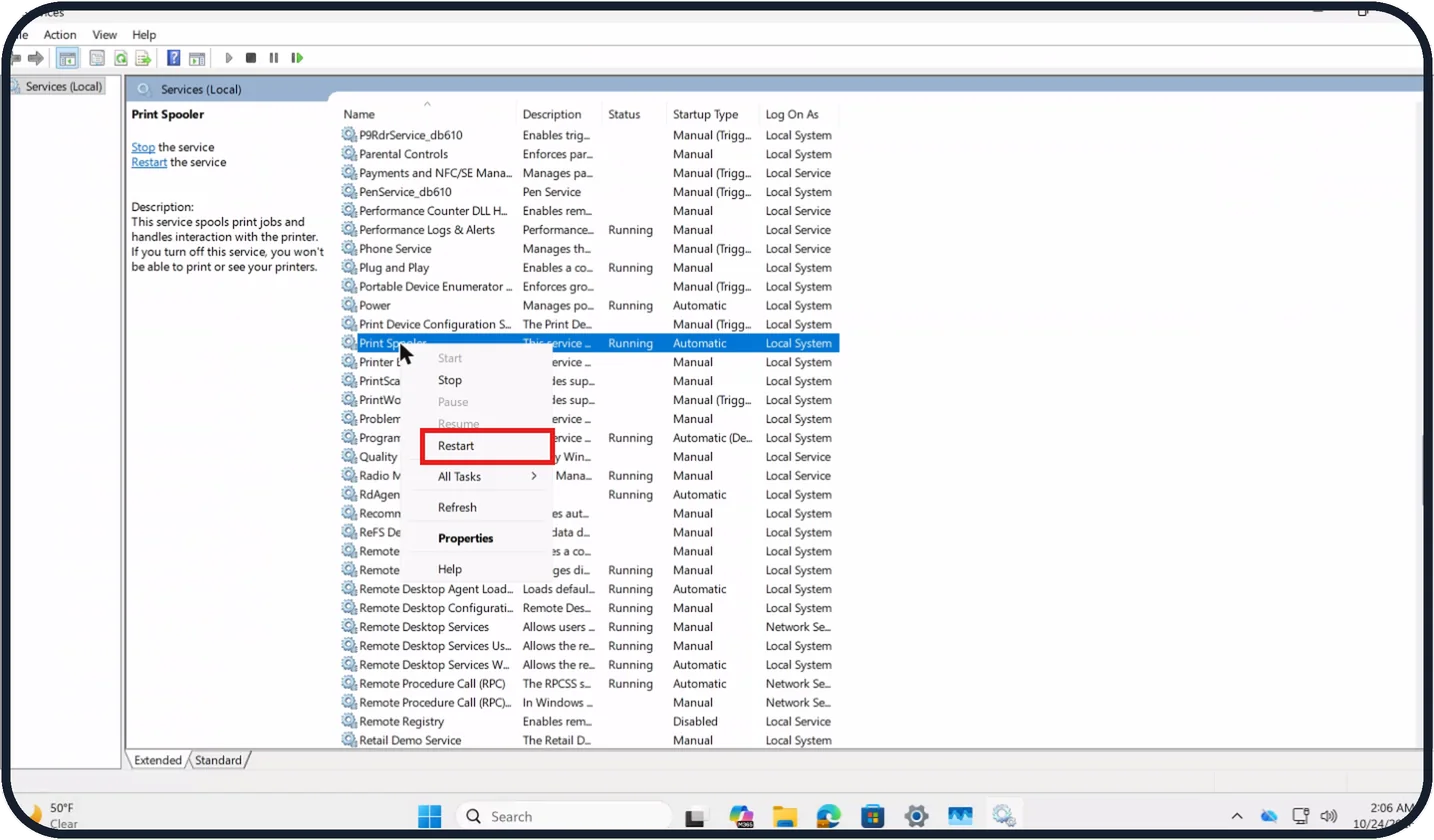Open Microsoft 365 Copilot taskbar icon
Screen dimensions: 1434x840
pyautogui.click(x=741, y=816)
